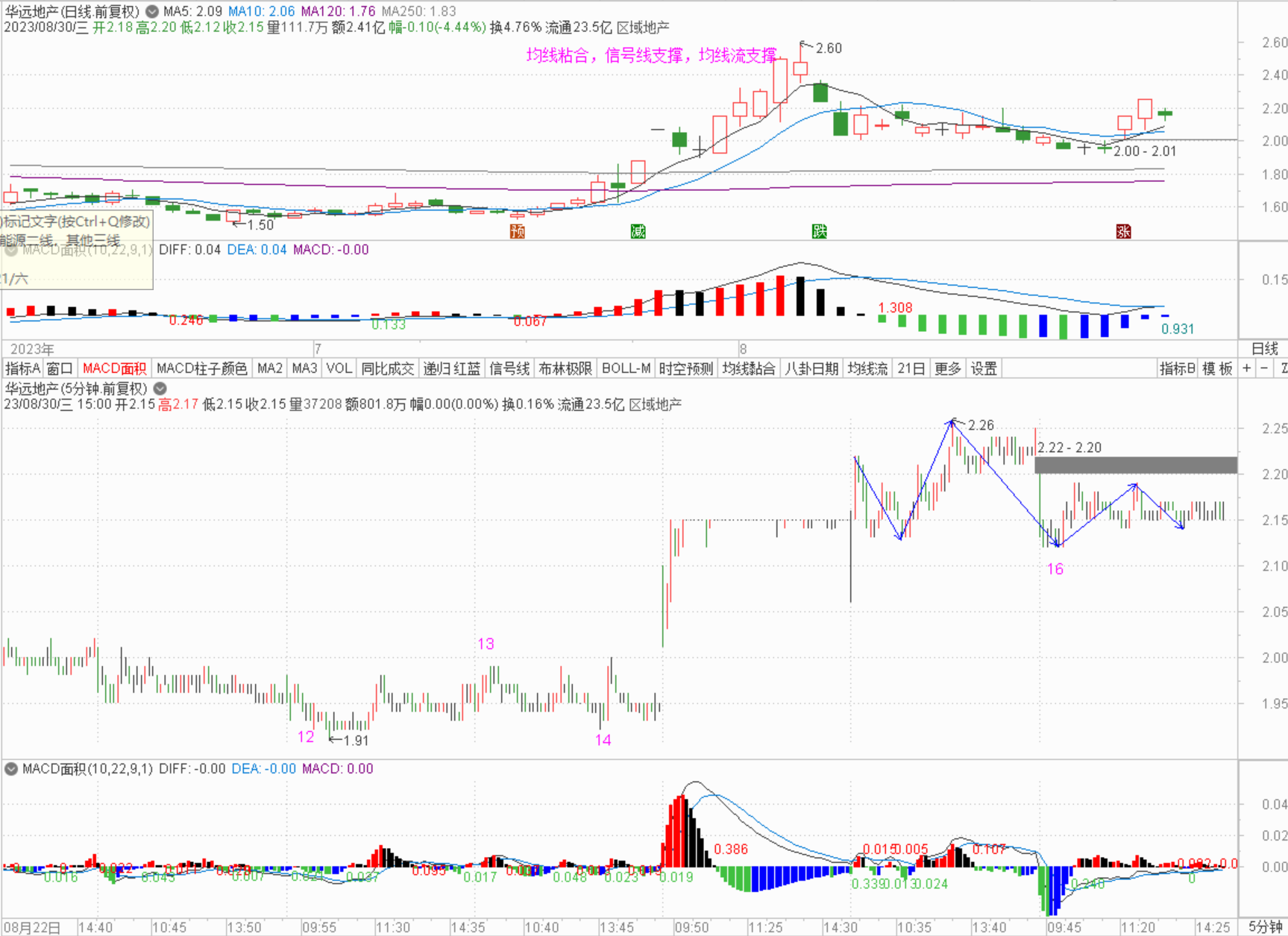Click the 5分钟 period label

[1265, 927]
